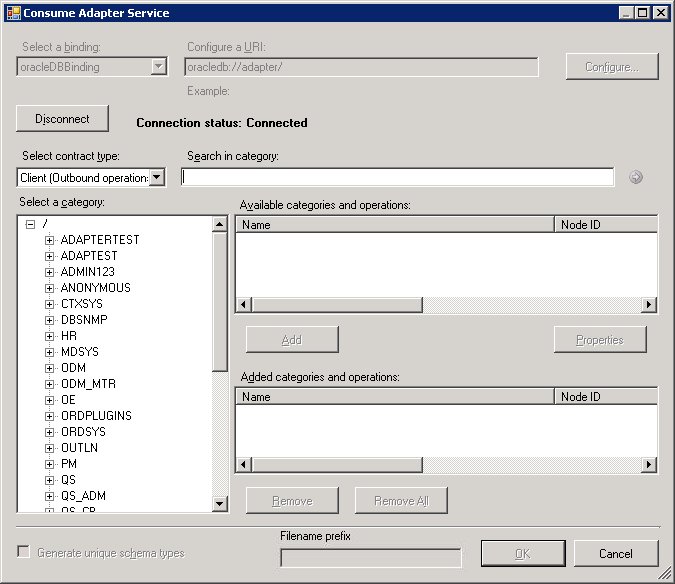Click Added list scroll right arrow
675x584 pixels.
tap(649, 464)
